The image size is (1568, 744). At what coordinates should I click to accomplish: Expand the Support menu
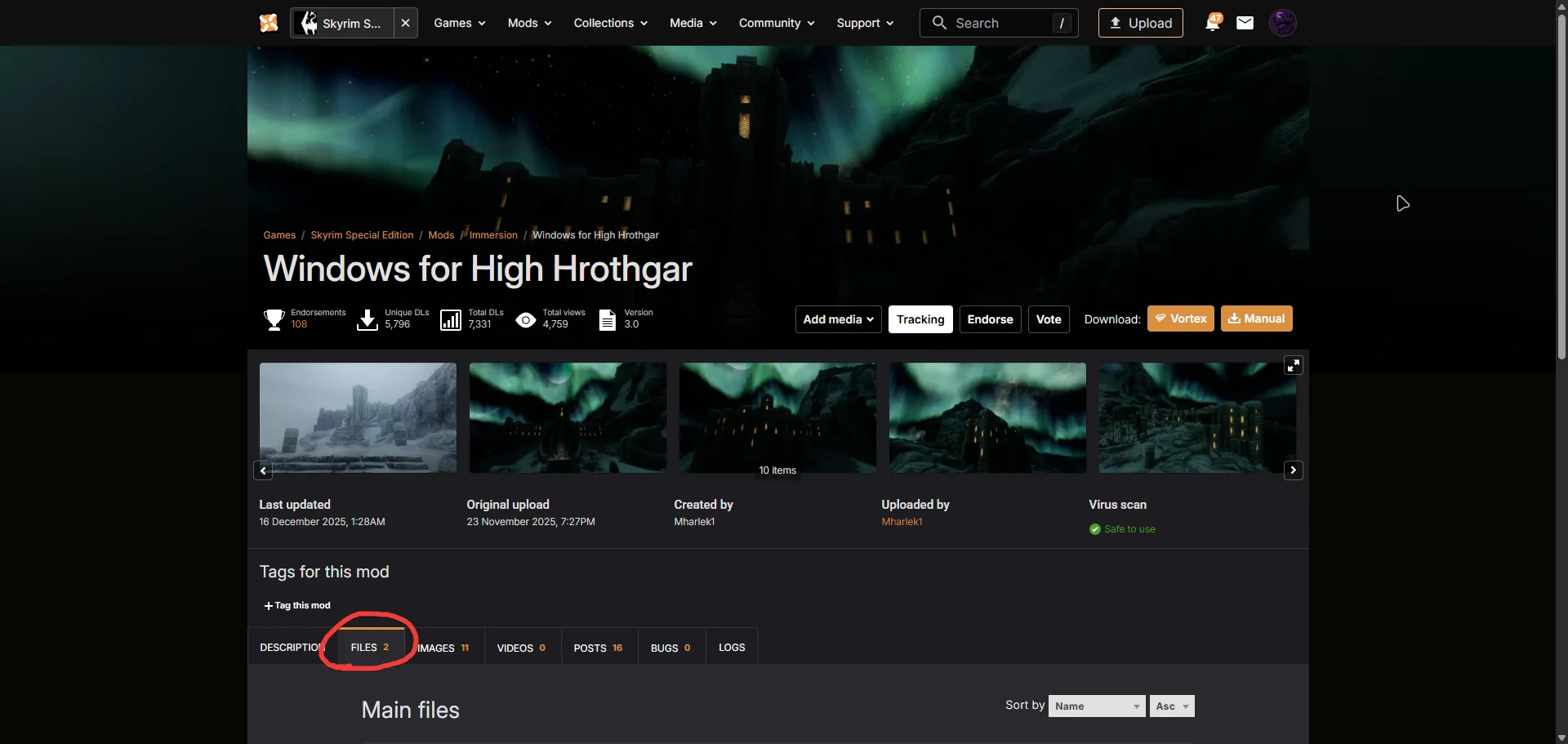click(865, 23)
